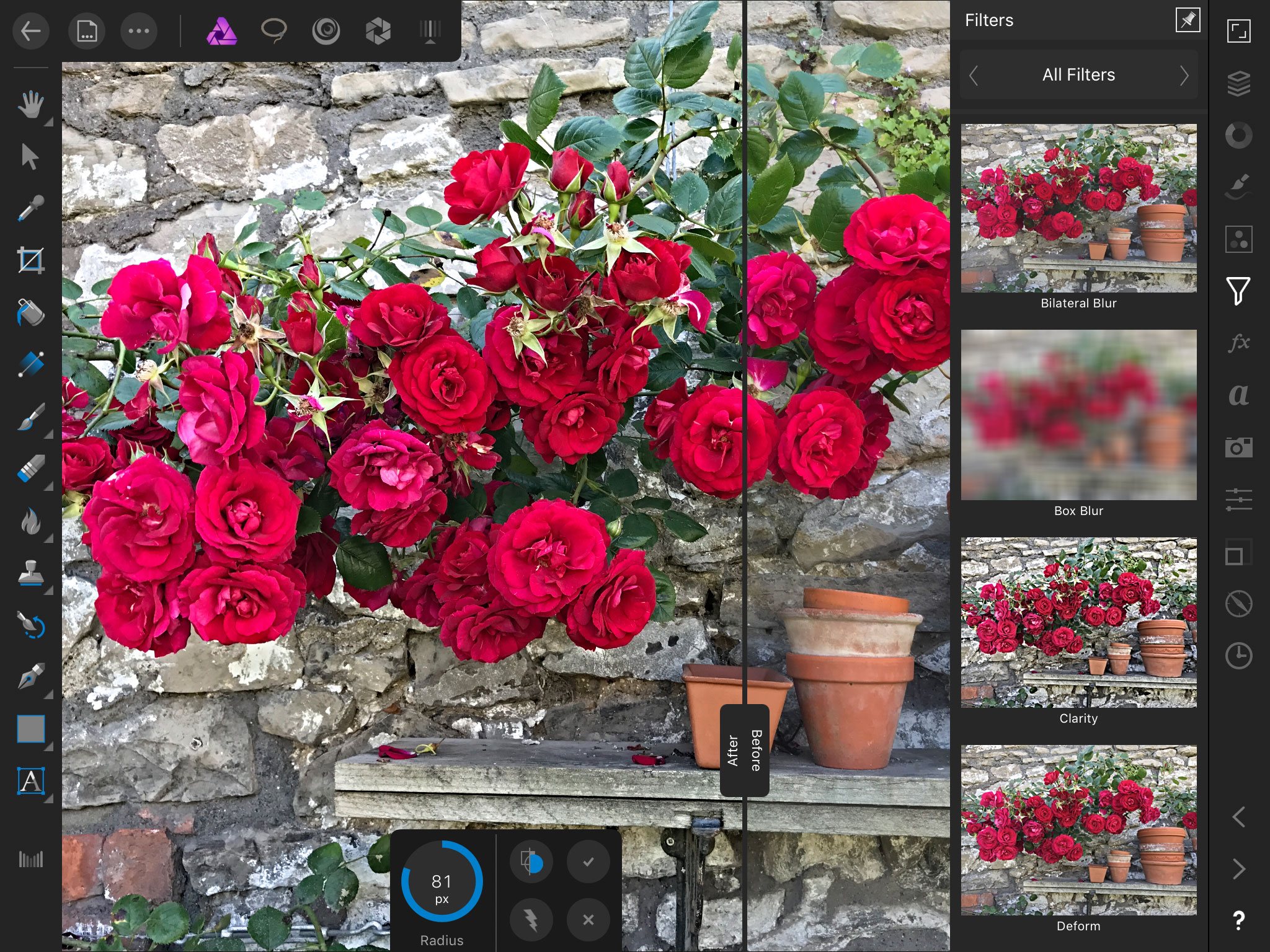This screenshot has height=952, width=1270.
Task: Toggle the split-view comparison mode
Action: click(x=531, y=862)
